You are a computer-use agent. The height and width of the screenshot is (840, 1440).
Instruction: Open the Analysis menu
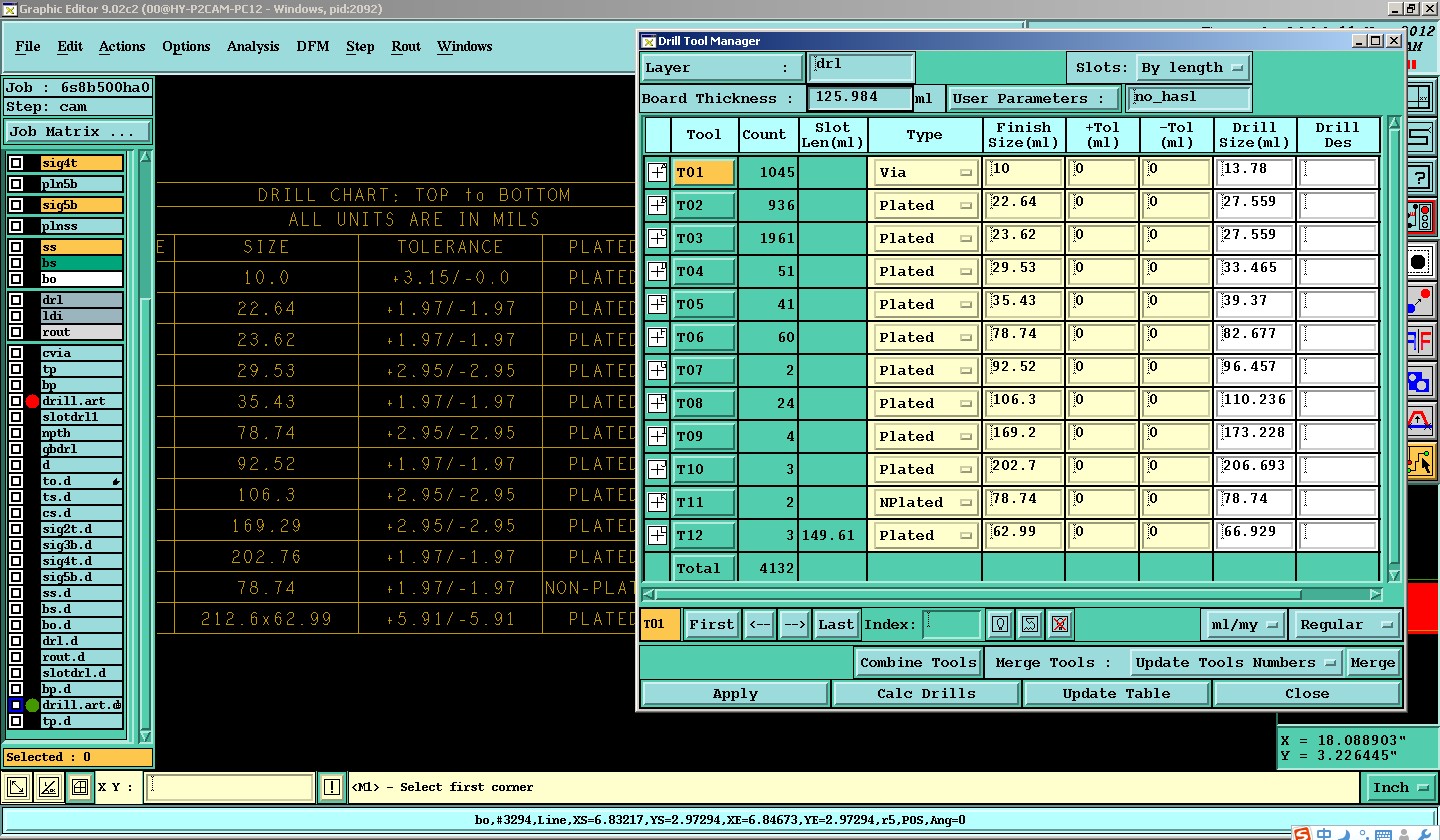point(253,46)
